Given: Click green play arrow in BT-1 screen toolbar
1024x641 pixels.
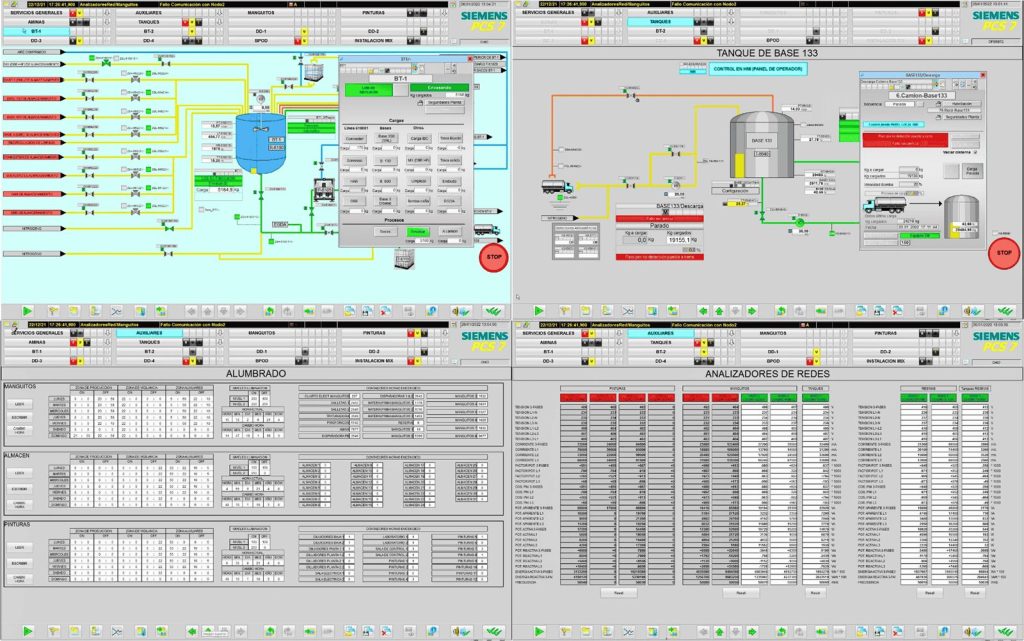Looking at the screenshot, I should pyautogui.click(x=27, y=311).
